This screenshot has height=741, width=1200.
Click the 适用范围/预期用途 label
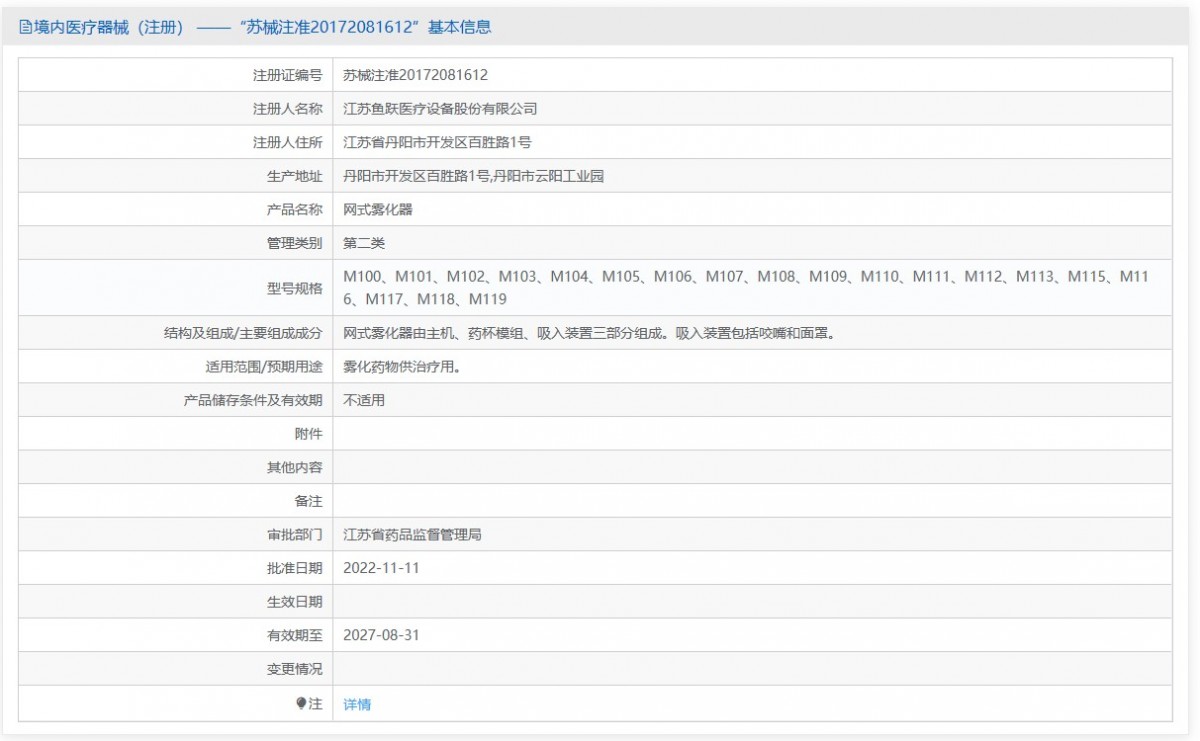264,367
